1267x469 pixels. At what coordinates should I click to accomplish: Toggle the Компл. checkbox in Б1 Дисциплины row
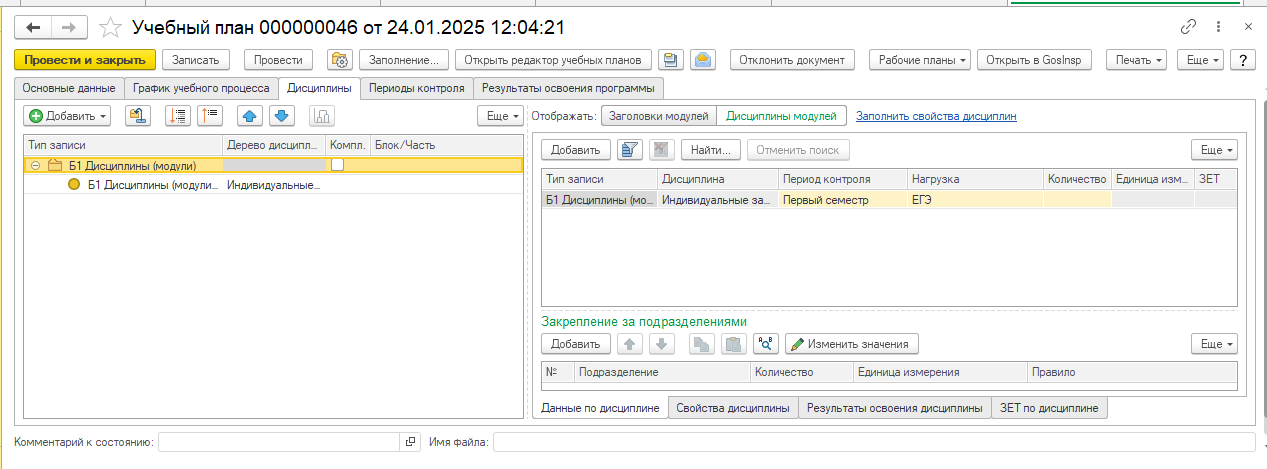coord(338,165)
